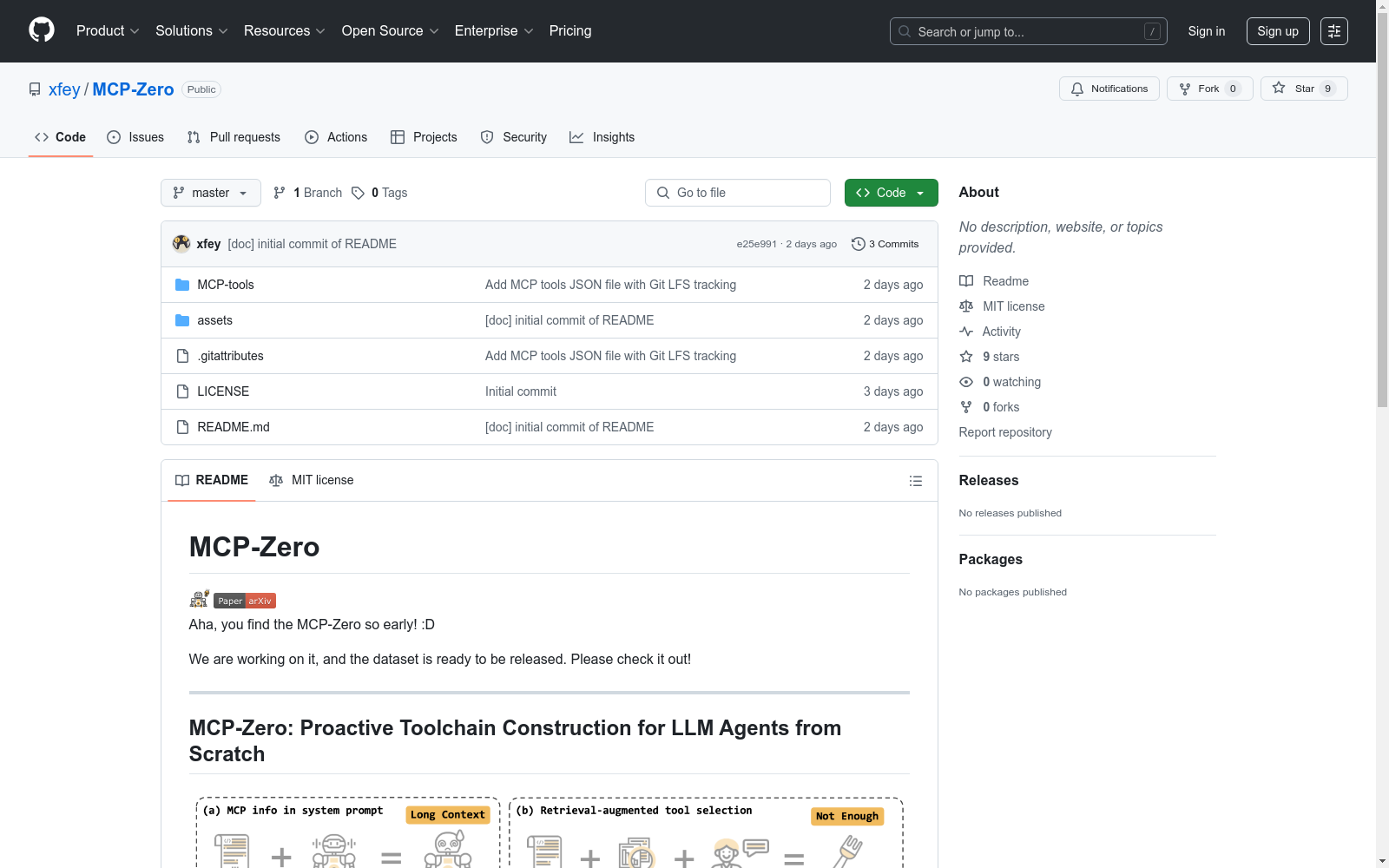
Task: Expand the Solutions menu
Action: [192, 31]
